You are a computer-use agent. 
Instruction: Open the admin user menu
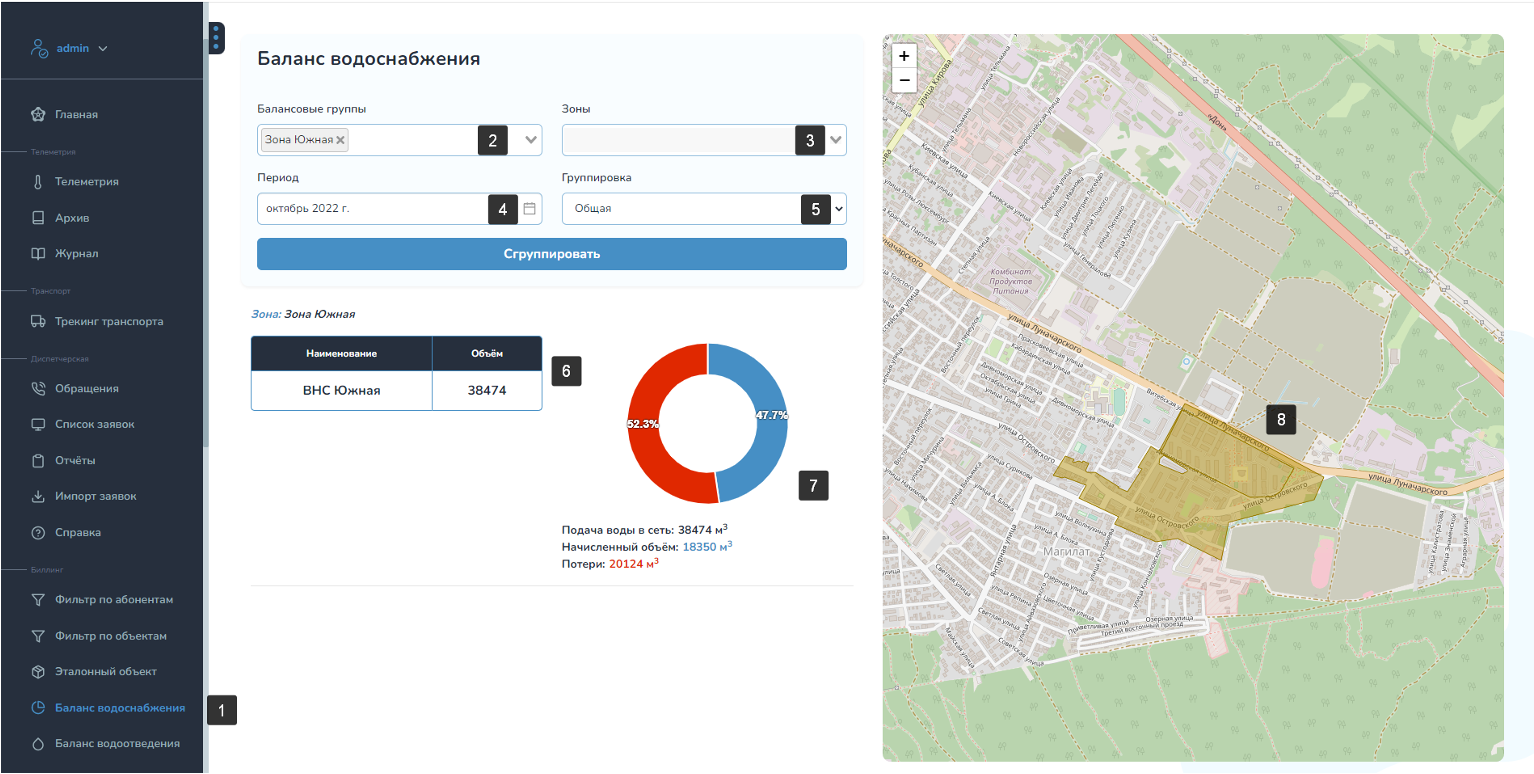pos(70,48)
